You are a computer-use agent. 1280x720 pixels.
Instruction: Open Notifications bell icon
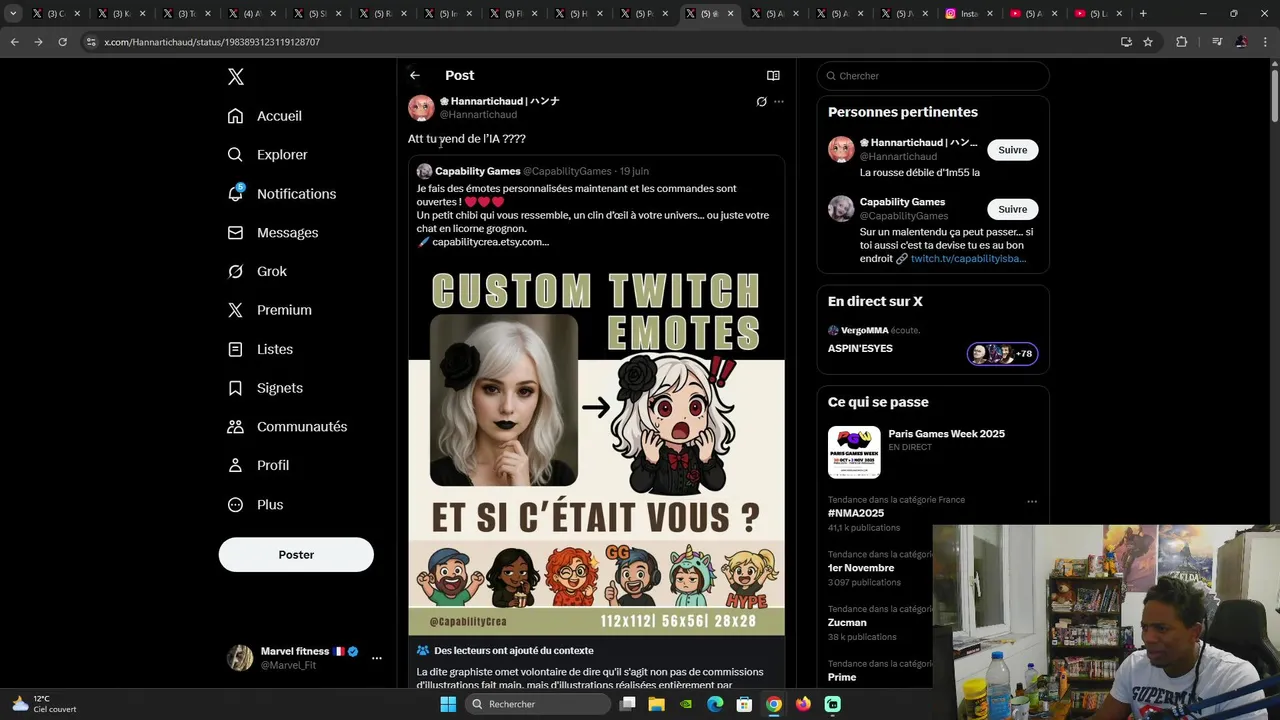(235, 194)
